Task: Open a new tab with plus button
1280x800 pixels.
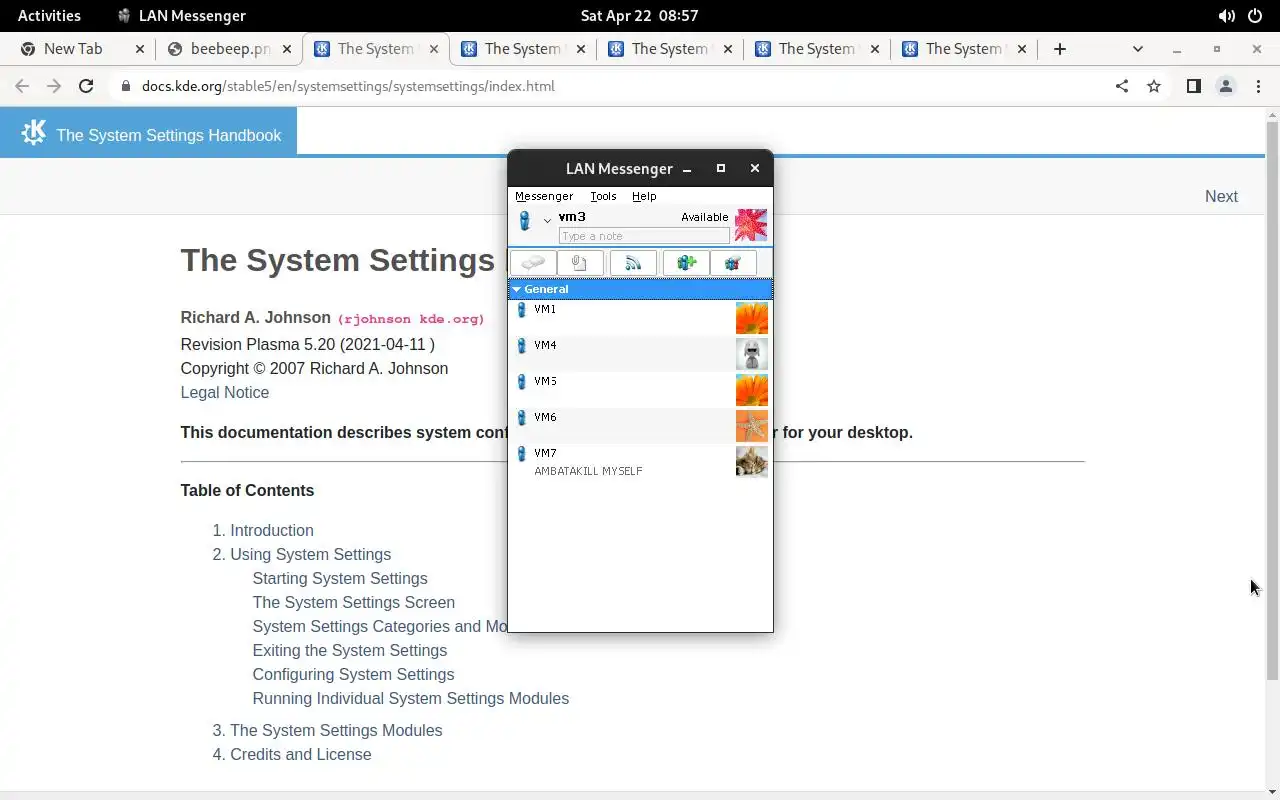Action: 1060,48
